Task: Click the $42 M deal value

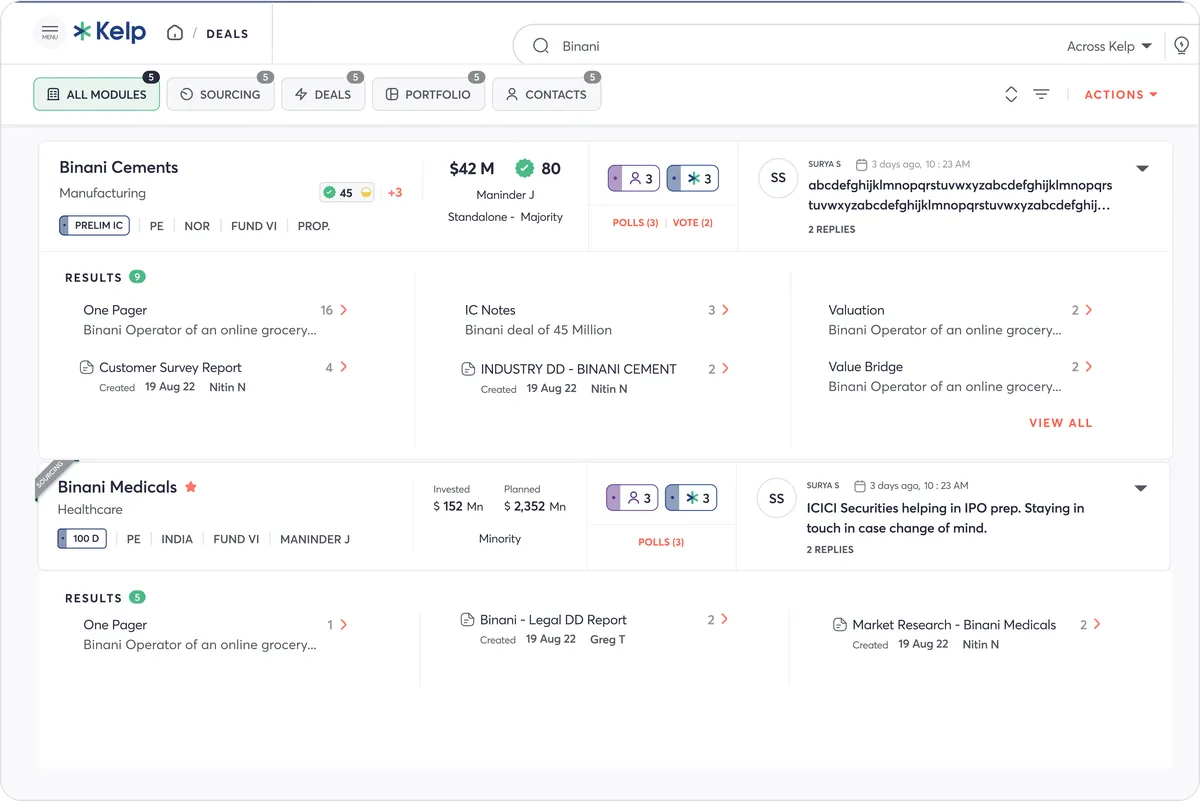Action: (472, 168)
